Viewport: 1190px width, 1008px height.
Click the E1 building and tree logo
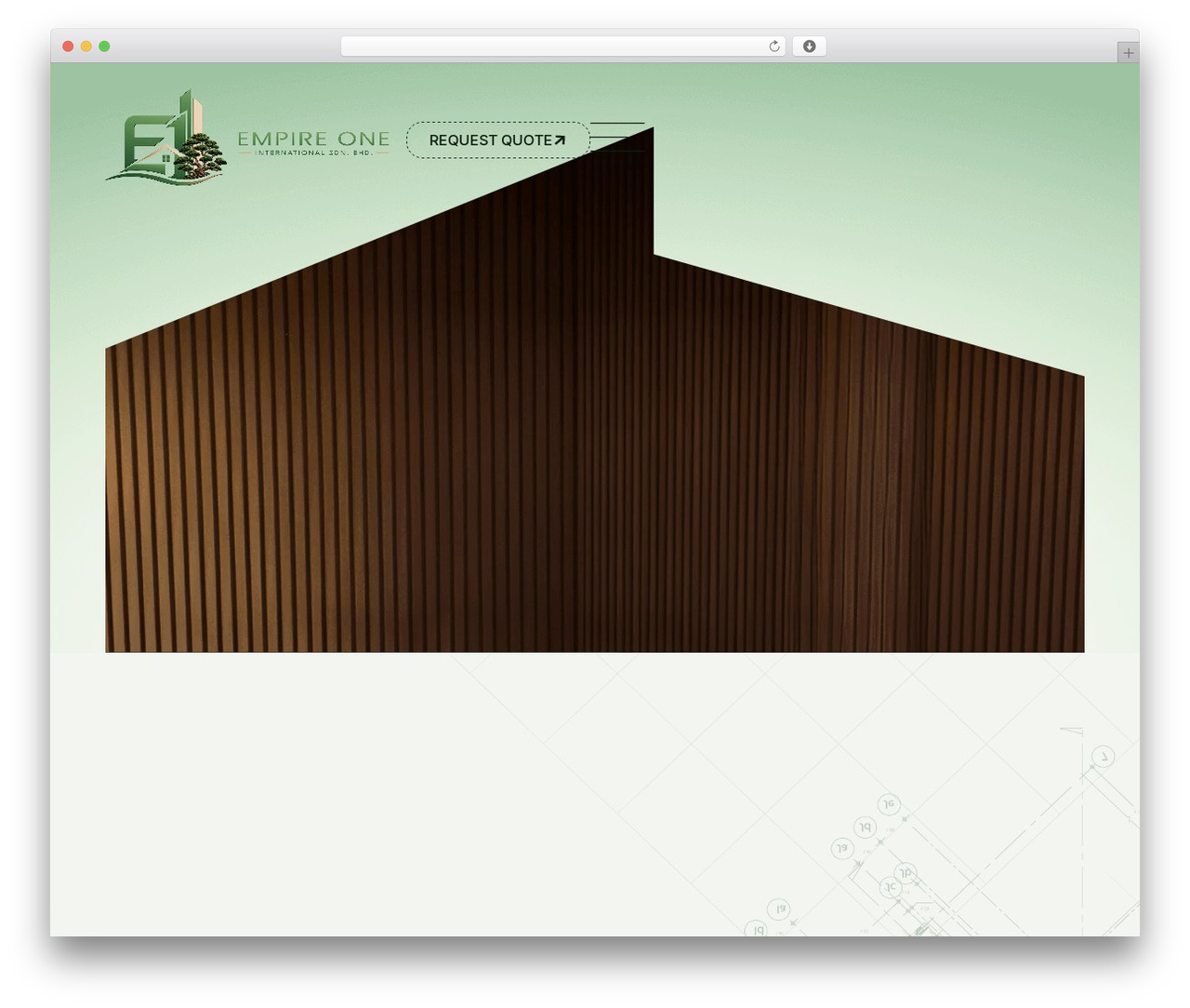(165, 138)
